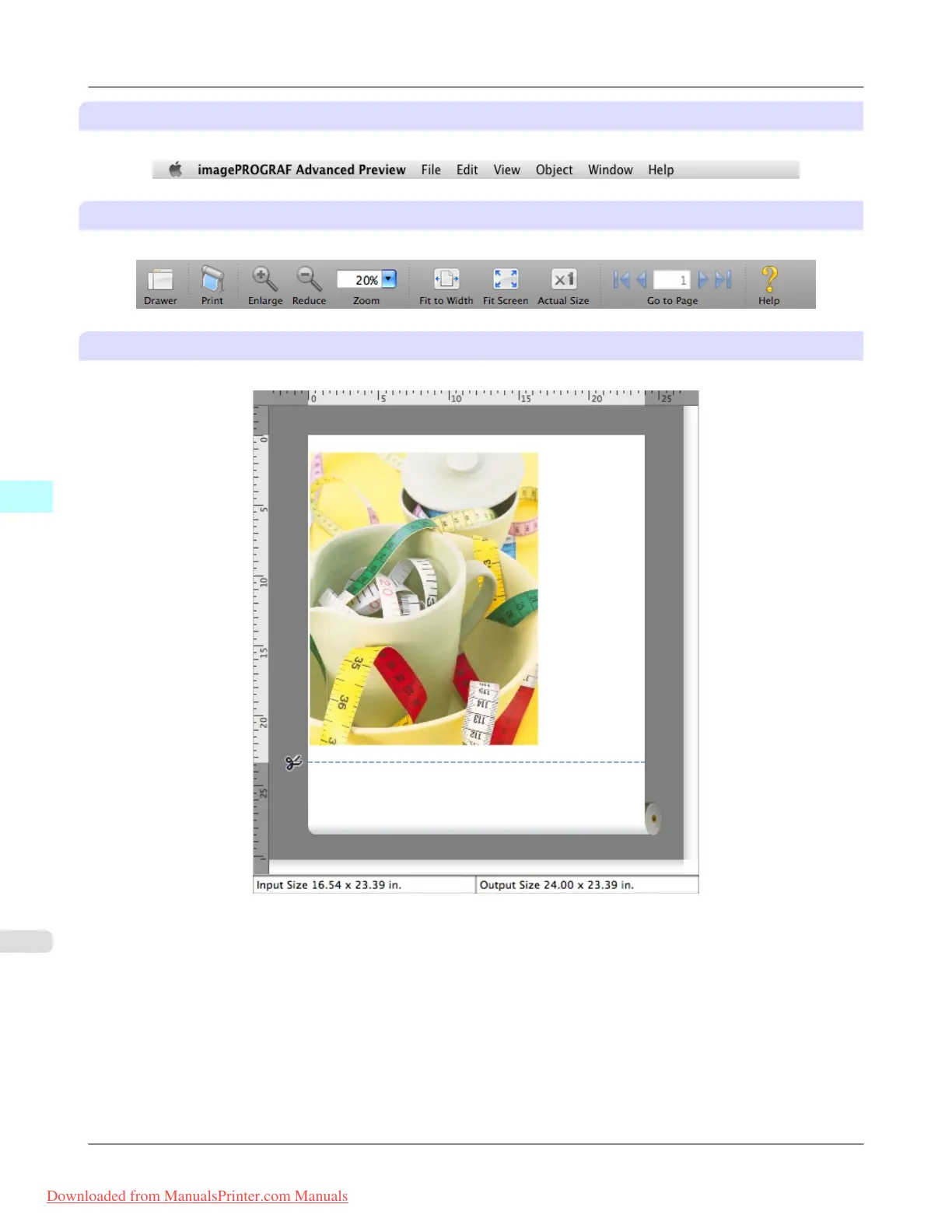This screenshot has width=952, height=1232.
Task: Open the Downloaded from ManualsPrinter.com Manuals link
Action: click(198, 1196)
